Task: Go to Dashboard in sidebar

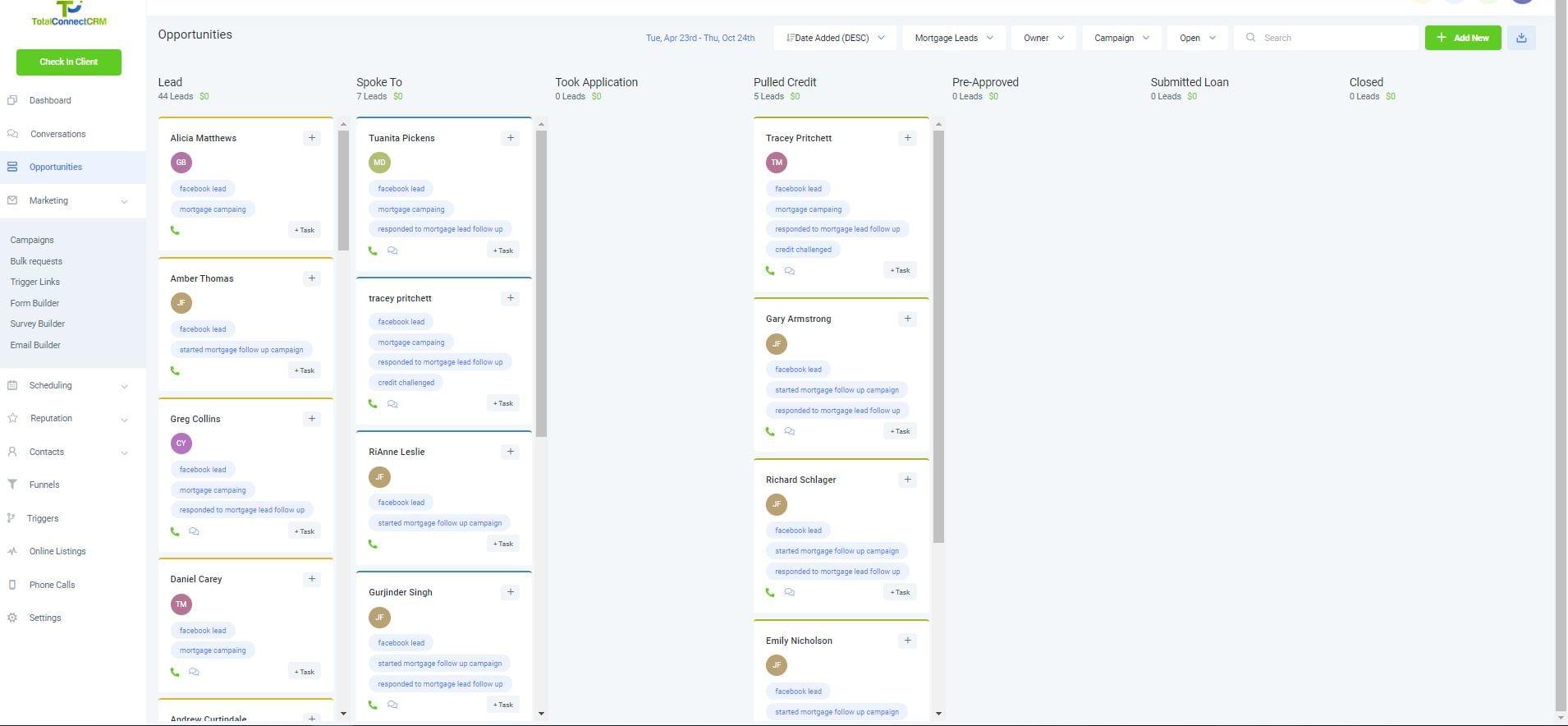Action: click(x=50, y=101)
